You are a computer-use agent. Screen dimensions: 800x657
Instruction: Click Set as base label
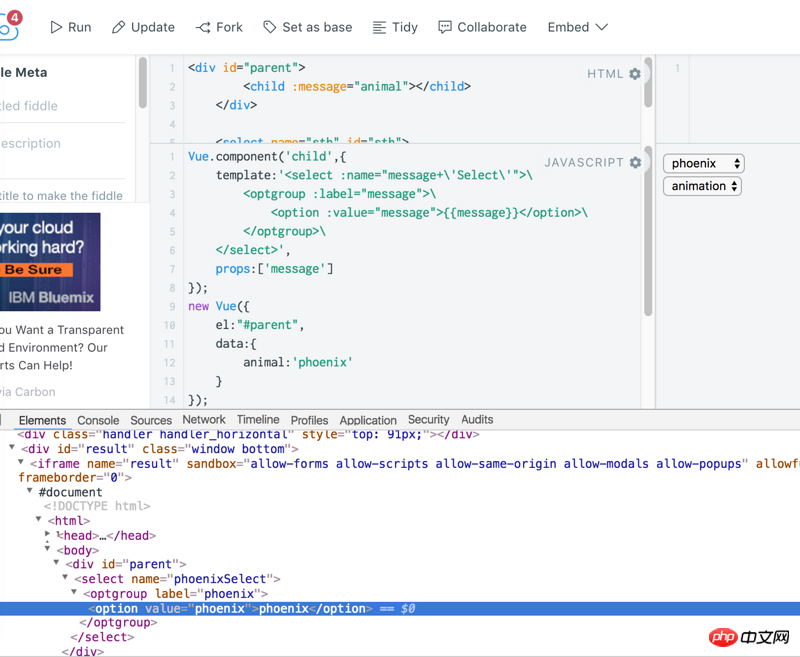317,27
